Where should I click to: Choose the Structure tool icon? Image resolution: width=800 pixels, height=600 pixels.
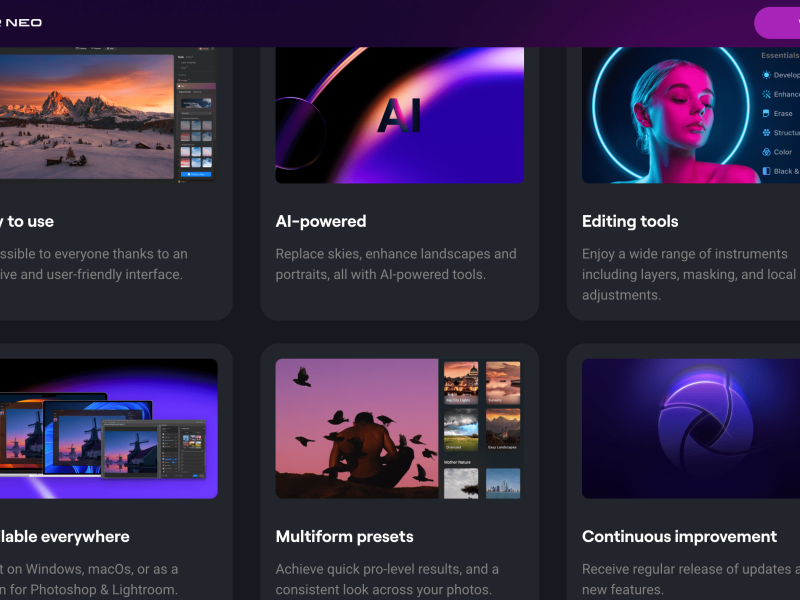pos(767,132)
